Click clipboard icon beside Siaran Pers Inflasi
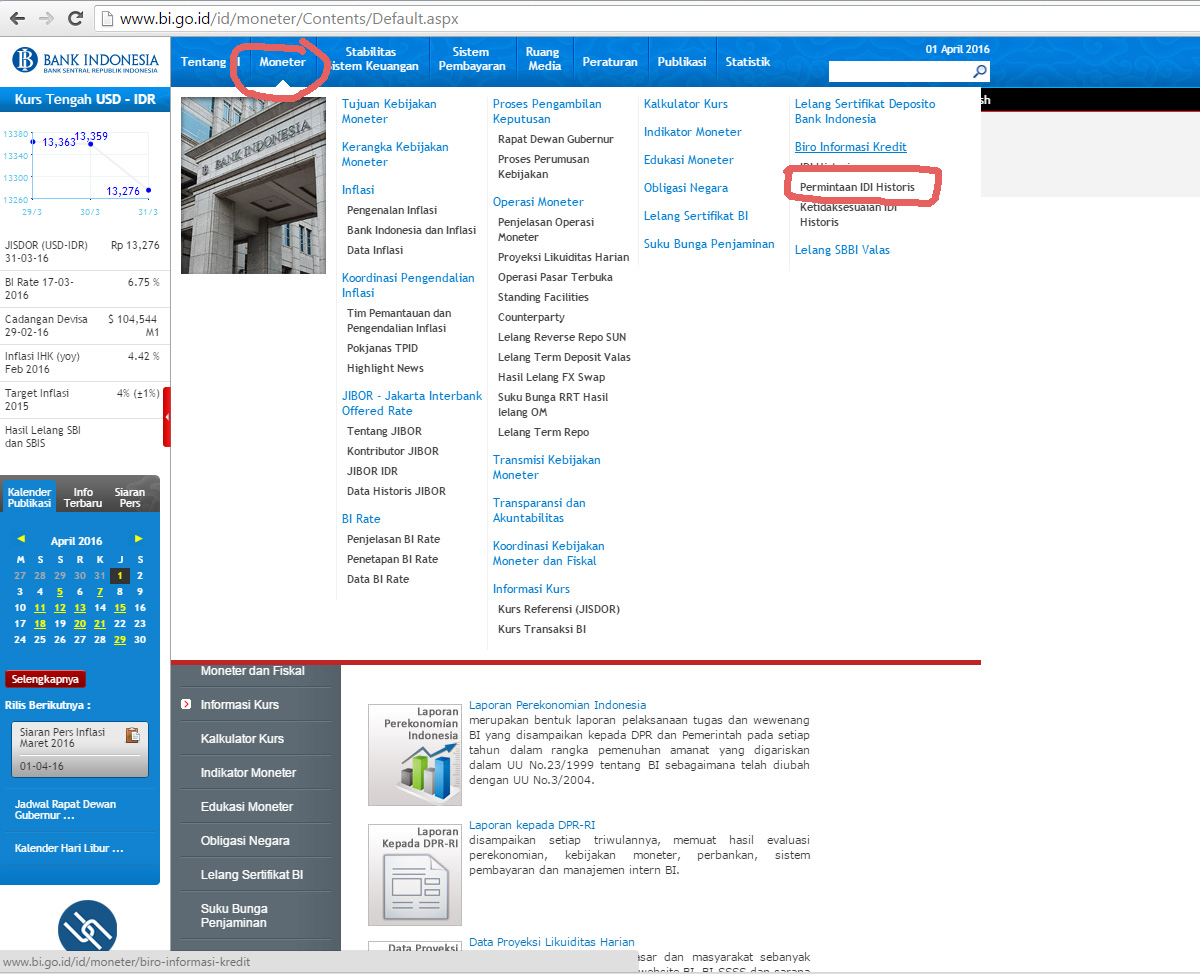The height and width of the screenshot is (974, 1200). click(132, 735)
